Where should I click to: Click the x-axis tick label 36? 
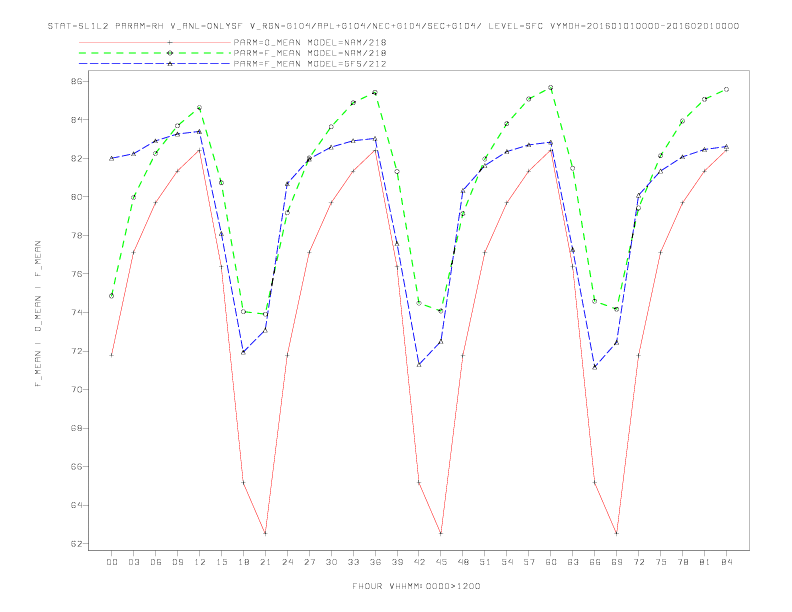point(375,562)
